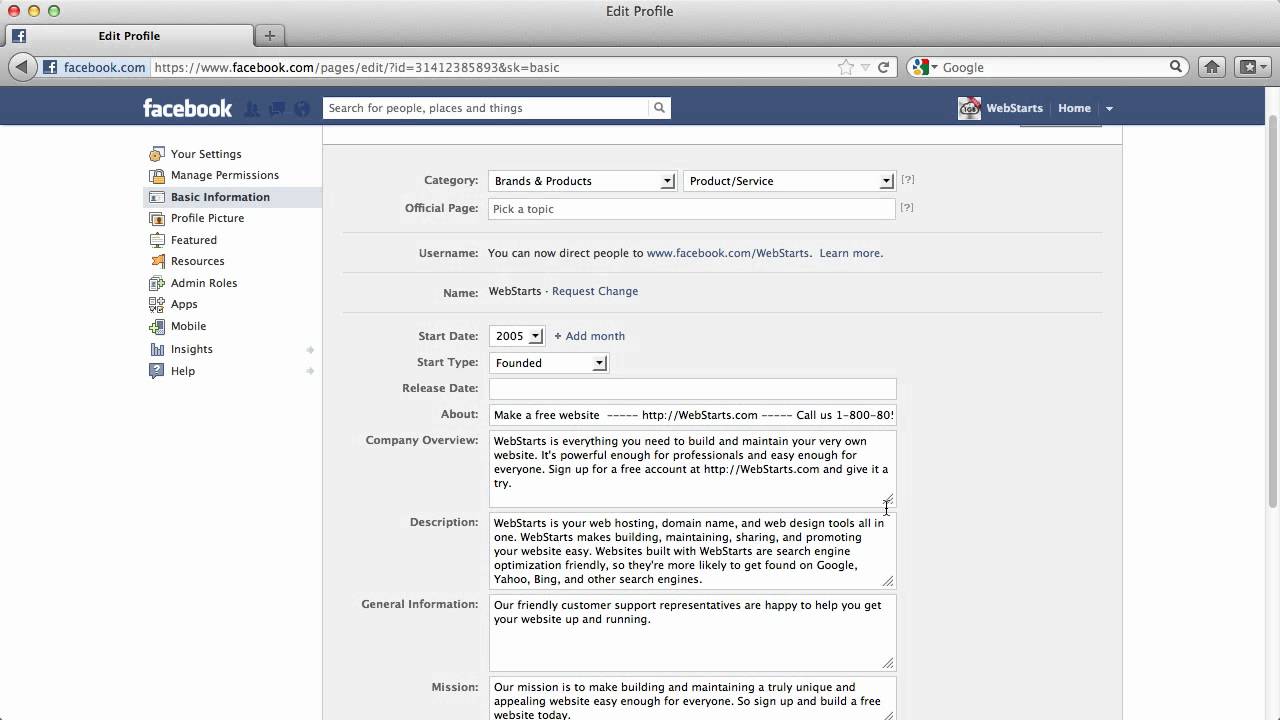Click the Official Page topic field
The width and height of the screenshot is (1280, 720).
[692, 209]
